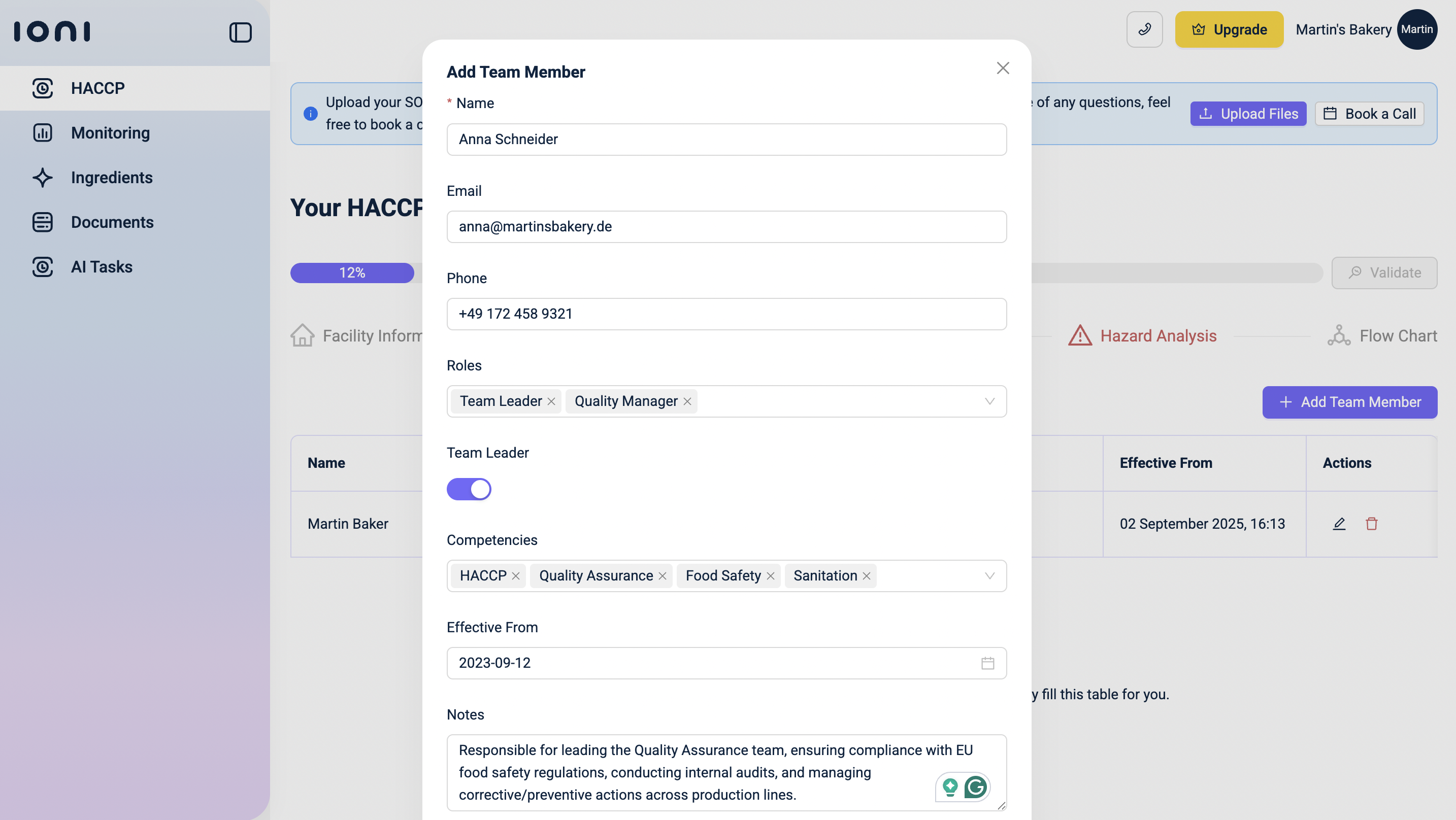
Task: Delete Martin Baker with trash icon
Action: coord(1371,523)
